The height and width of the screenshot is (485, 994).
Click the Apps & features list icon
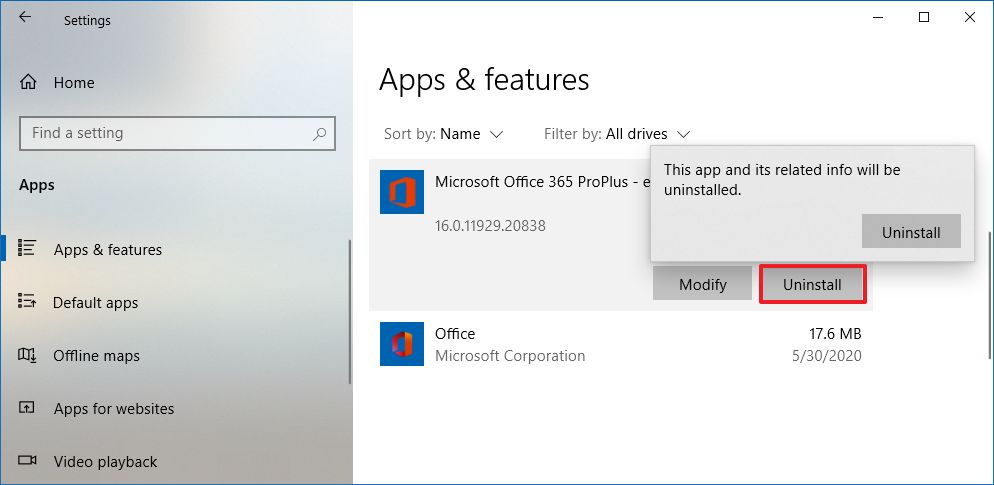point(28,248)
